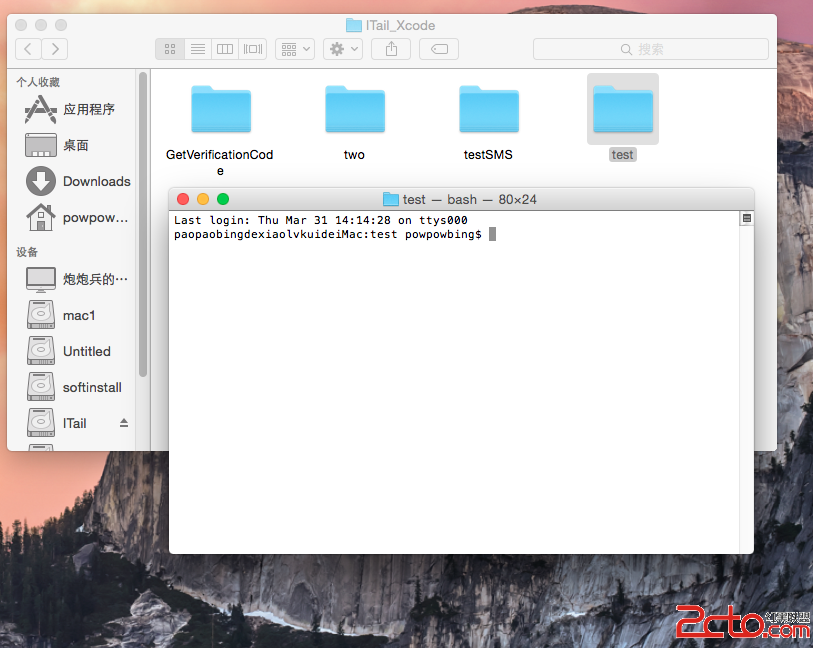Open the gear action menu

click(342, 48)
